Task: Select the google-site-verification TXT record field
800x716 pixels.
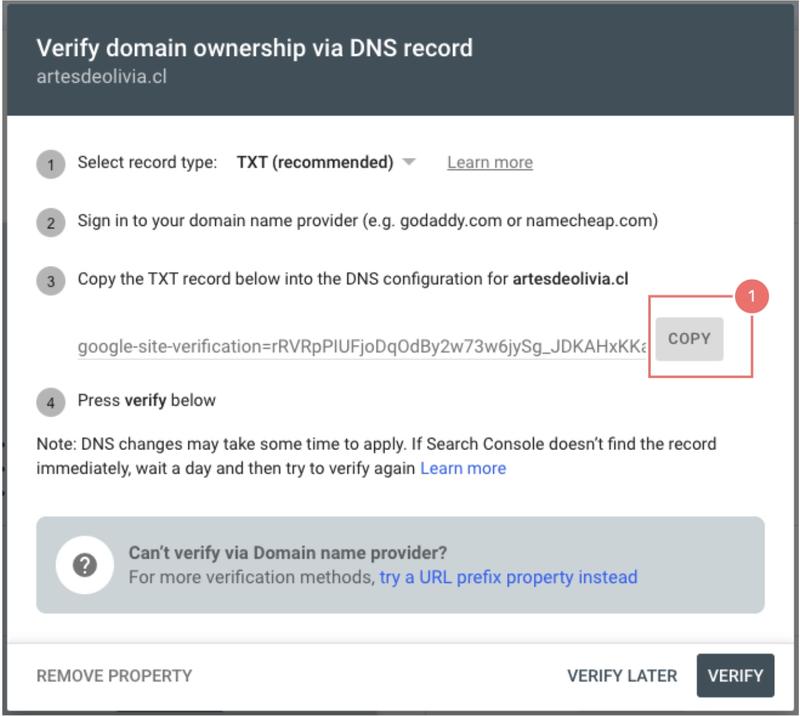Action: pos(362,346)
